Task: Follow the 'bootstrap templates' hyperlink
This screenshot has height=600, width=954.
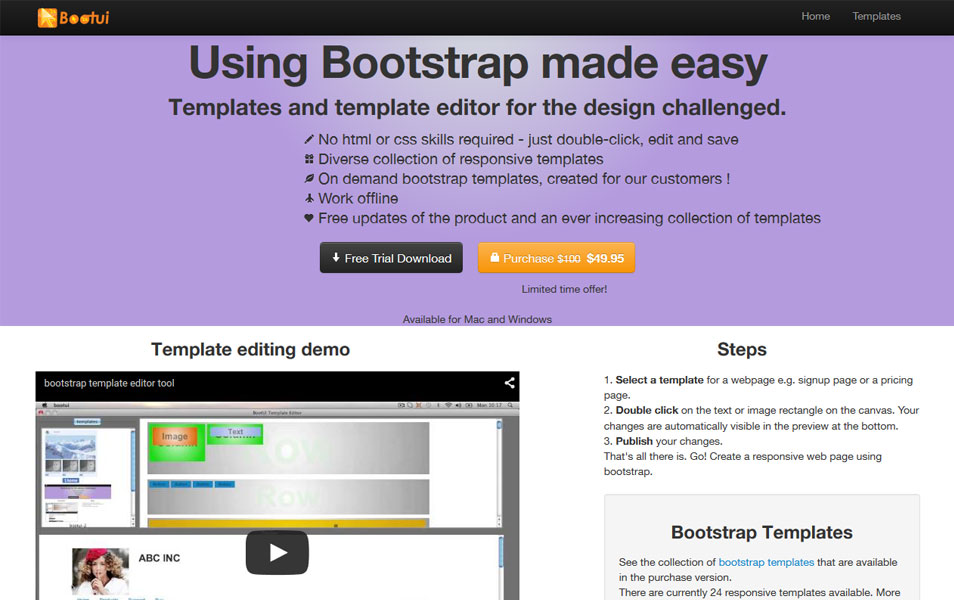Action: tap(766, 562)
